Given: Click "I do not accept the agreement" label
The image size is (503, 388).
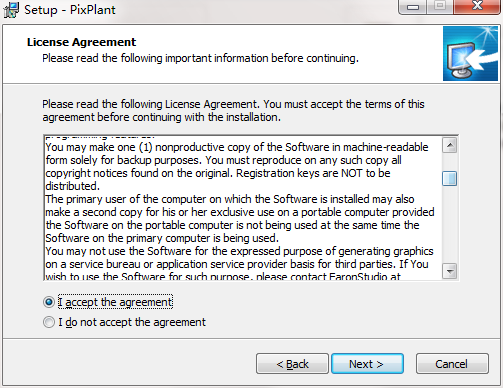Looking at the screenshot, I should 132,322.
